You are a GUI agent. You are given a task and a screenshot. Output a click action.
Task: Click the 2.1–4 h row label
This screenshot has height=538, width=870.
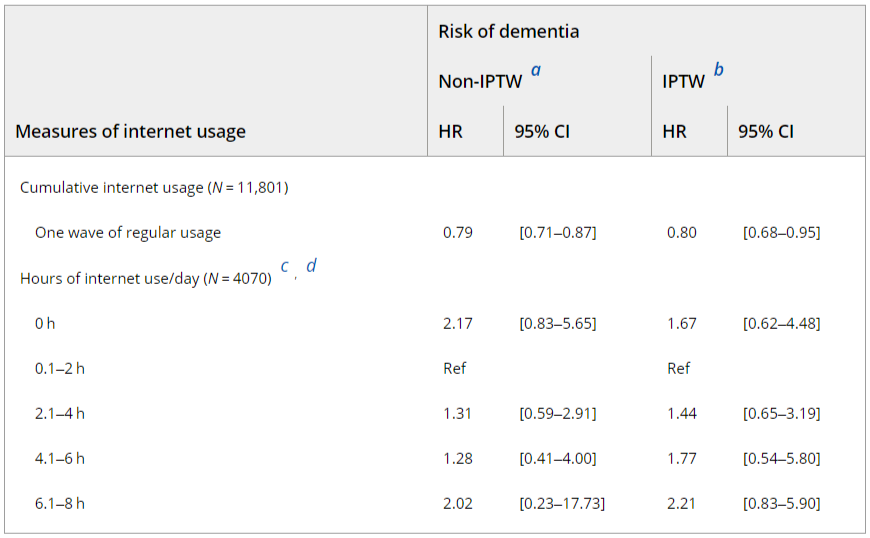[x=60, y=413]
